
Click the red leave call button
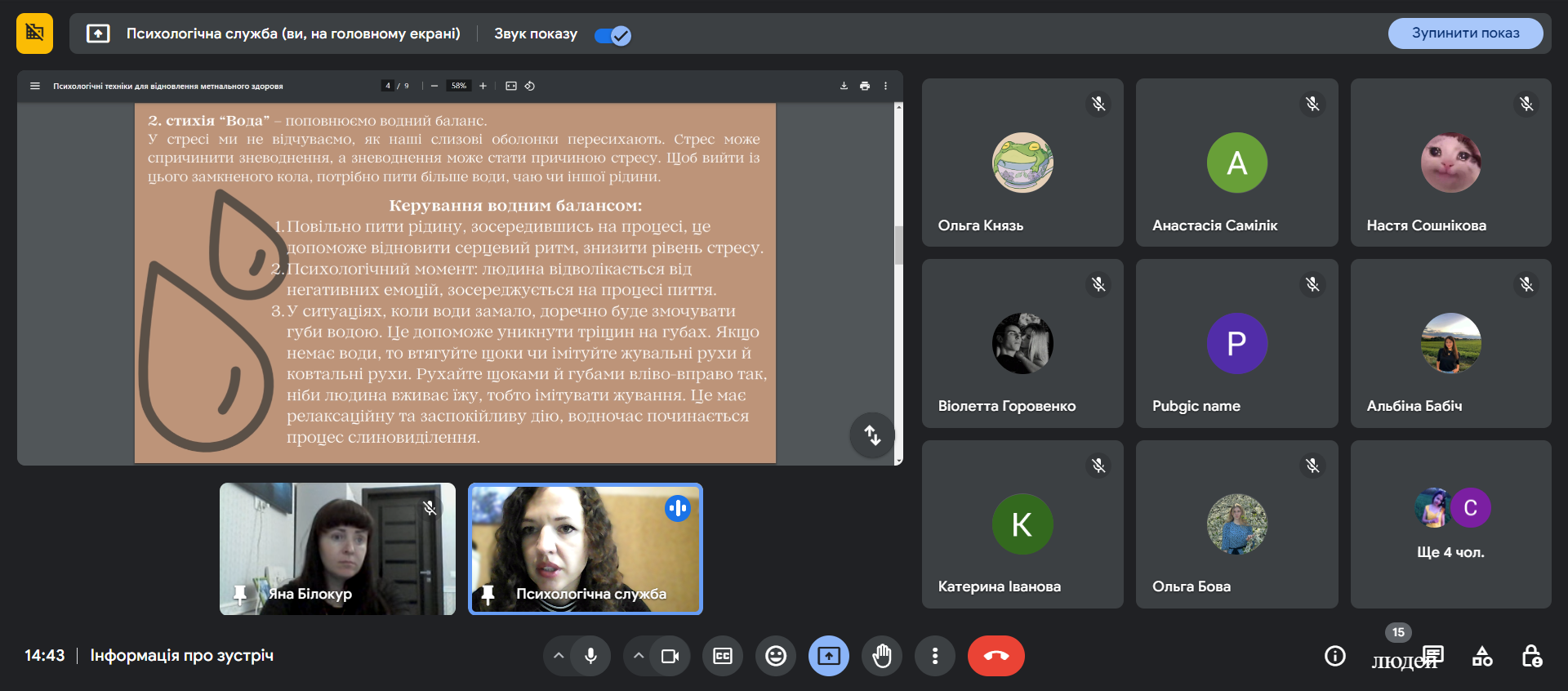996,656
